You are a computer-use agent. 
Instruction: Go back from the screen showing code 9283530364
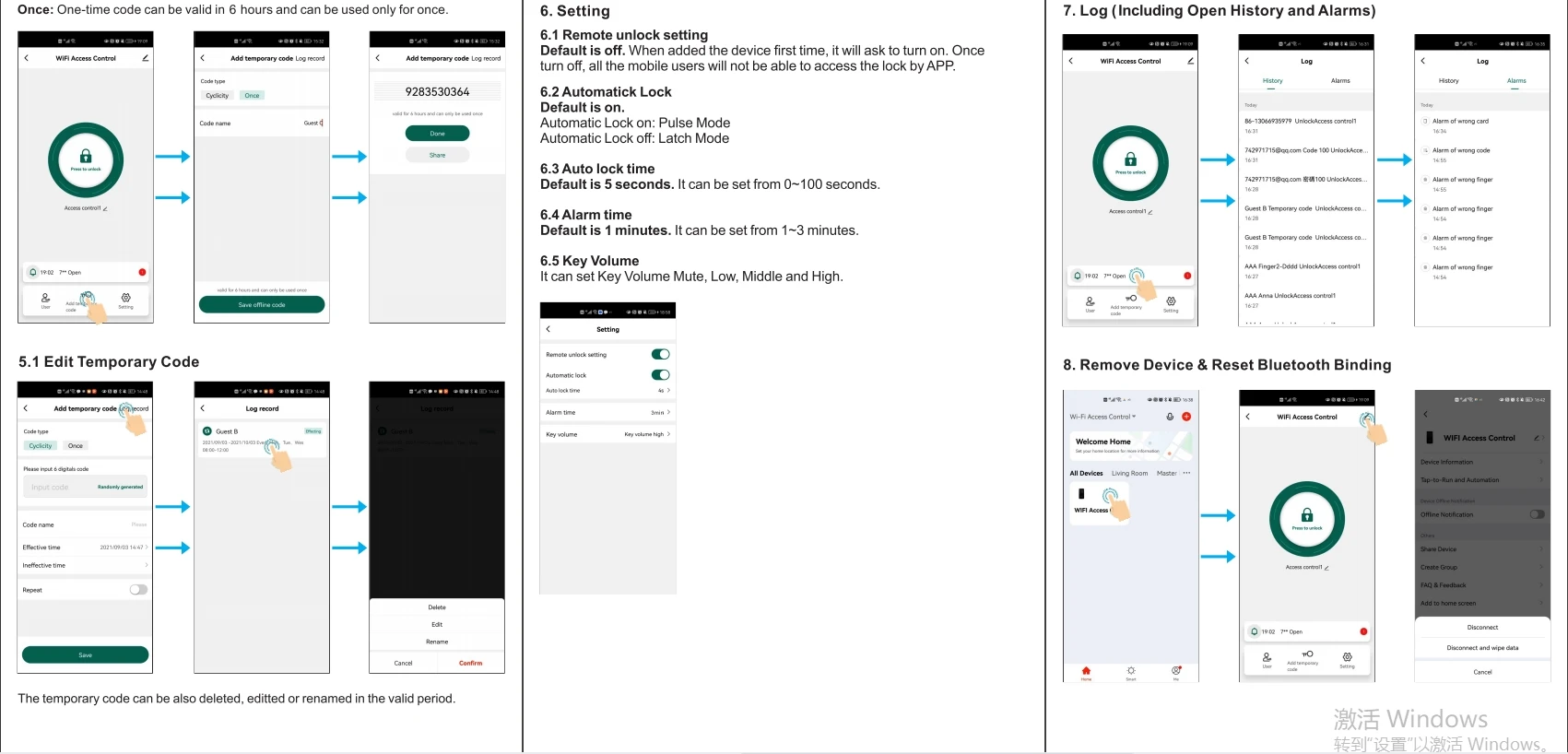378,58
